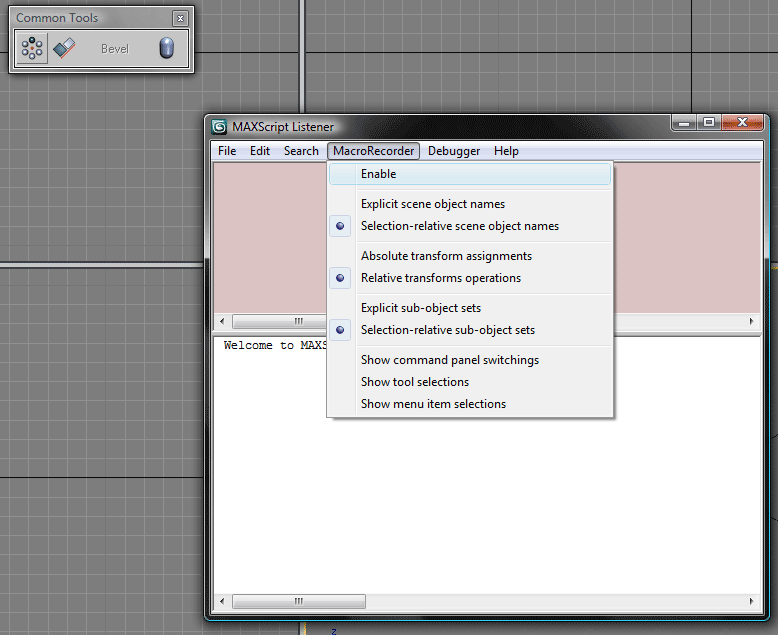
Task: Toggle Show tool selections
Action: (x=470, y=382)
